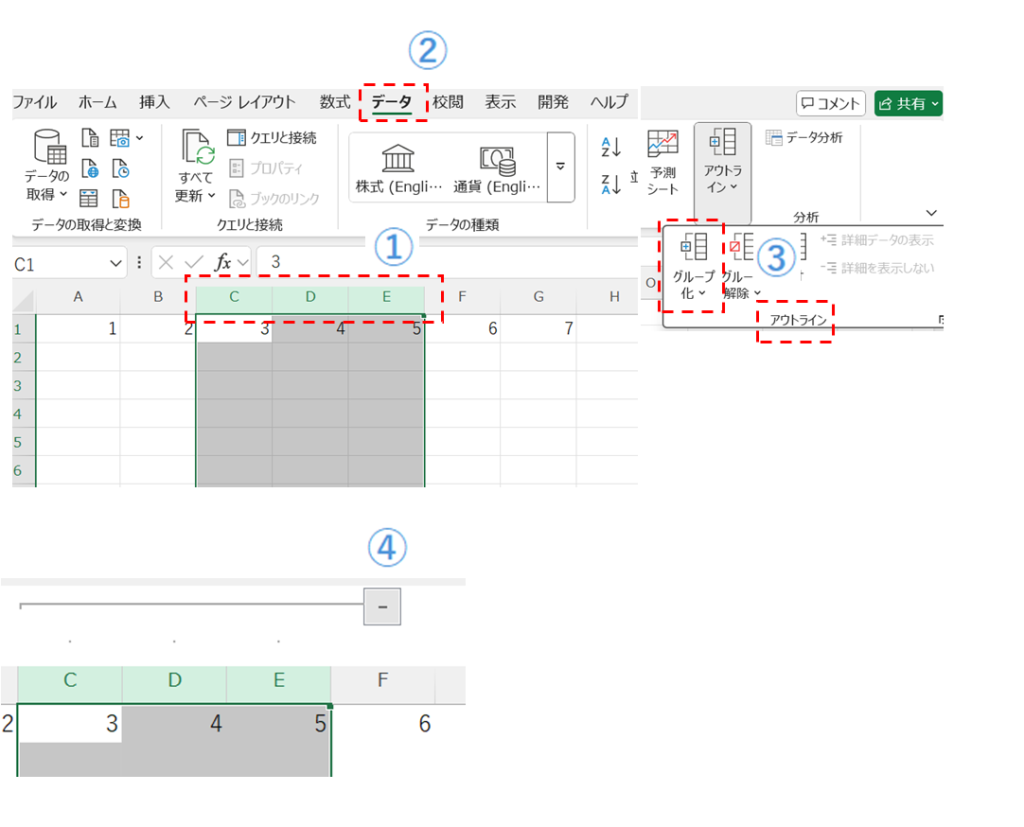
Task: Collapse the grouped columns with the minus button
Action: tap(382, 606)
